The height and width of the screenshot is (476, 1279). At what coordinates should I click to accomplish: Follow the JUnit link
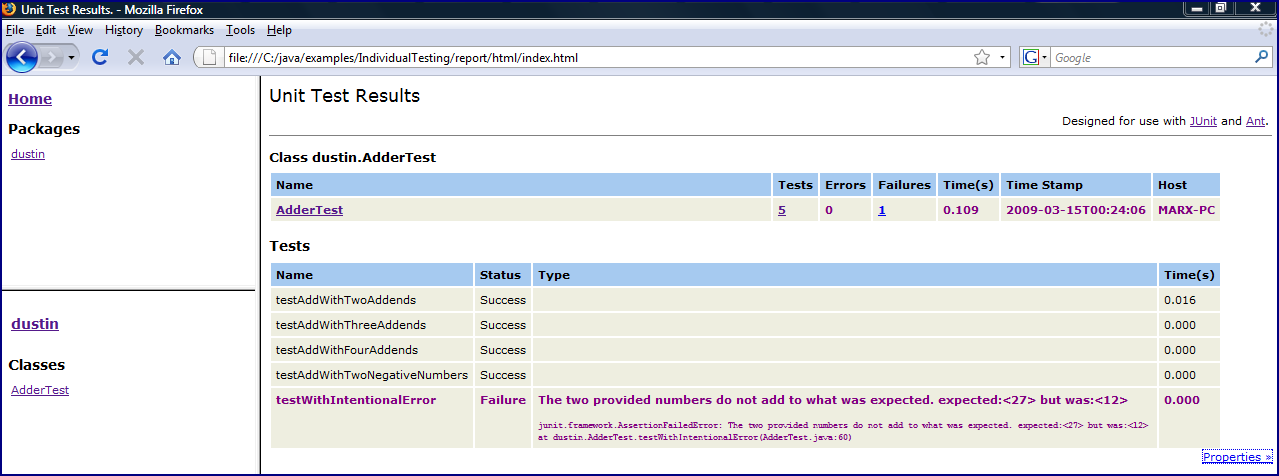pyautogui.click(x=1203, y=121)
